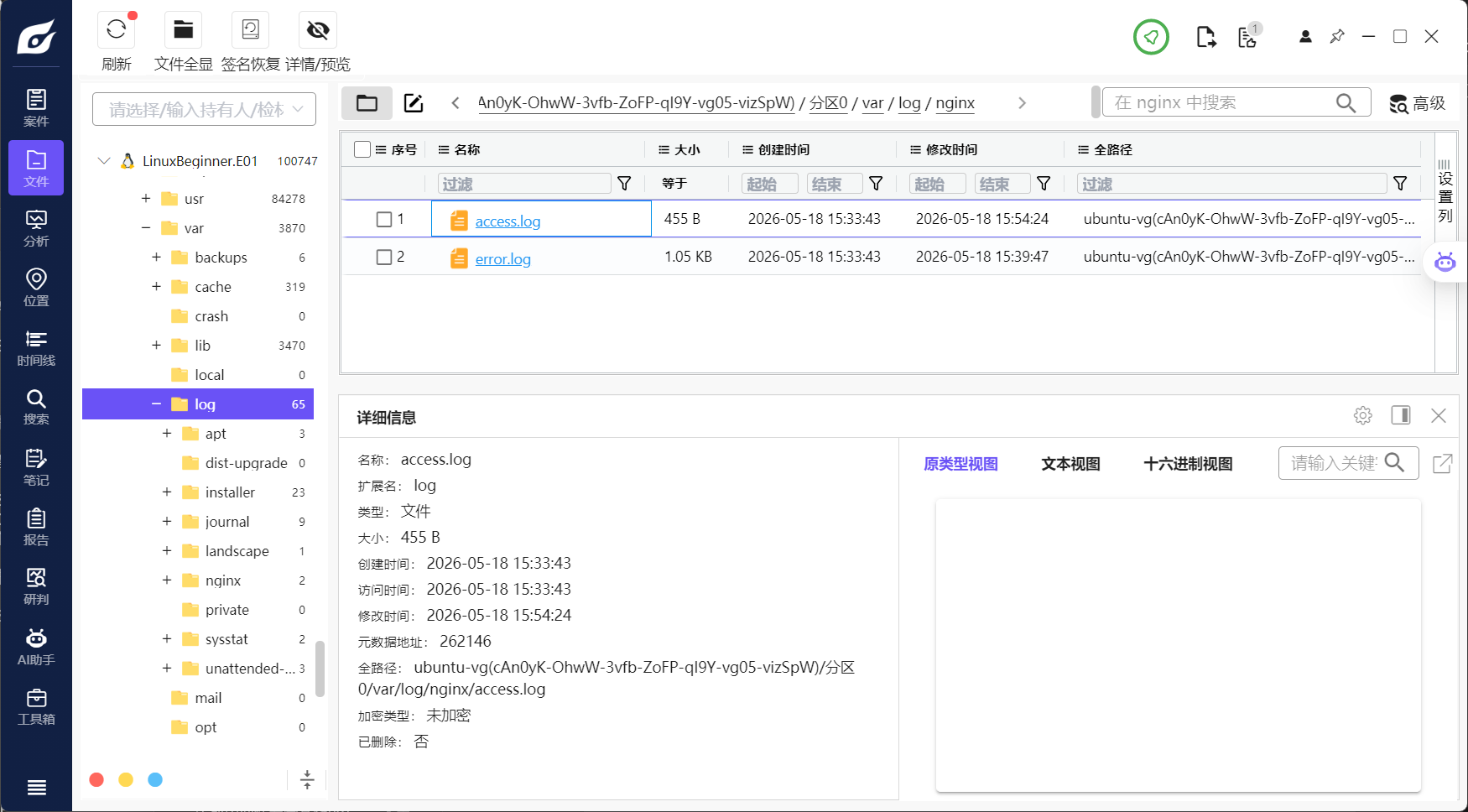Open the 搜索 sidebar section
This screenshot has height=812, width=1468.
pos(36,407)
